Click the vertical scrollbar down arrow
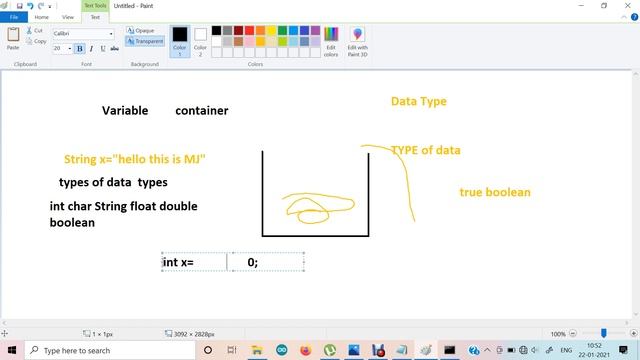This screenshot has width=640, height=360. (636, 314)
